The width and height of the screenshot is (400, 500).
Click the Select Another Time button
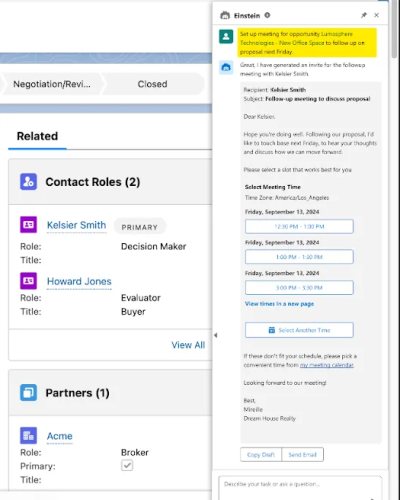coord(299,330)
